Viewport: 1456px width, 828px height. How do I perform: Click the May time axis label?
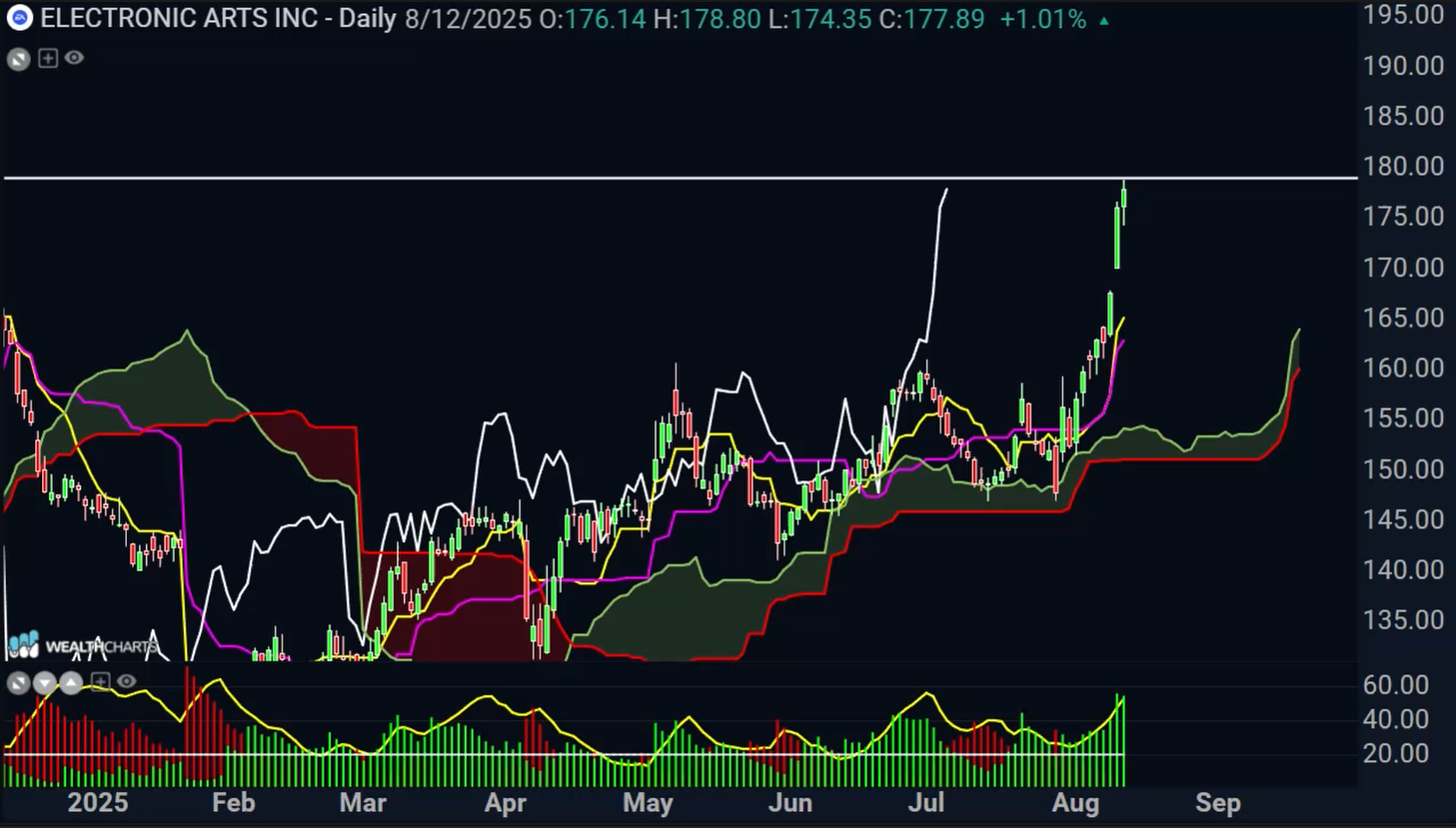coord(648,803)
